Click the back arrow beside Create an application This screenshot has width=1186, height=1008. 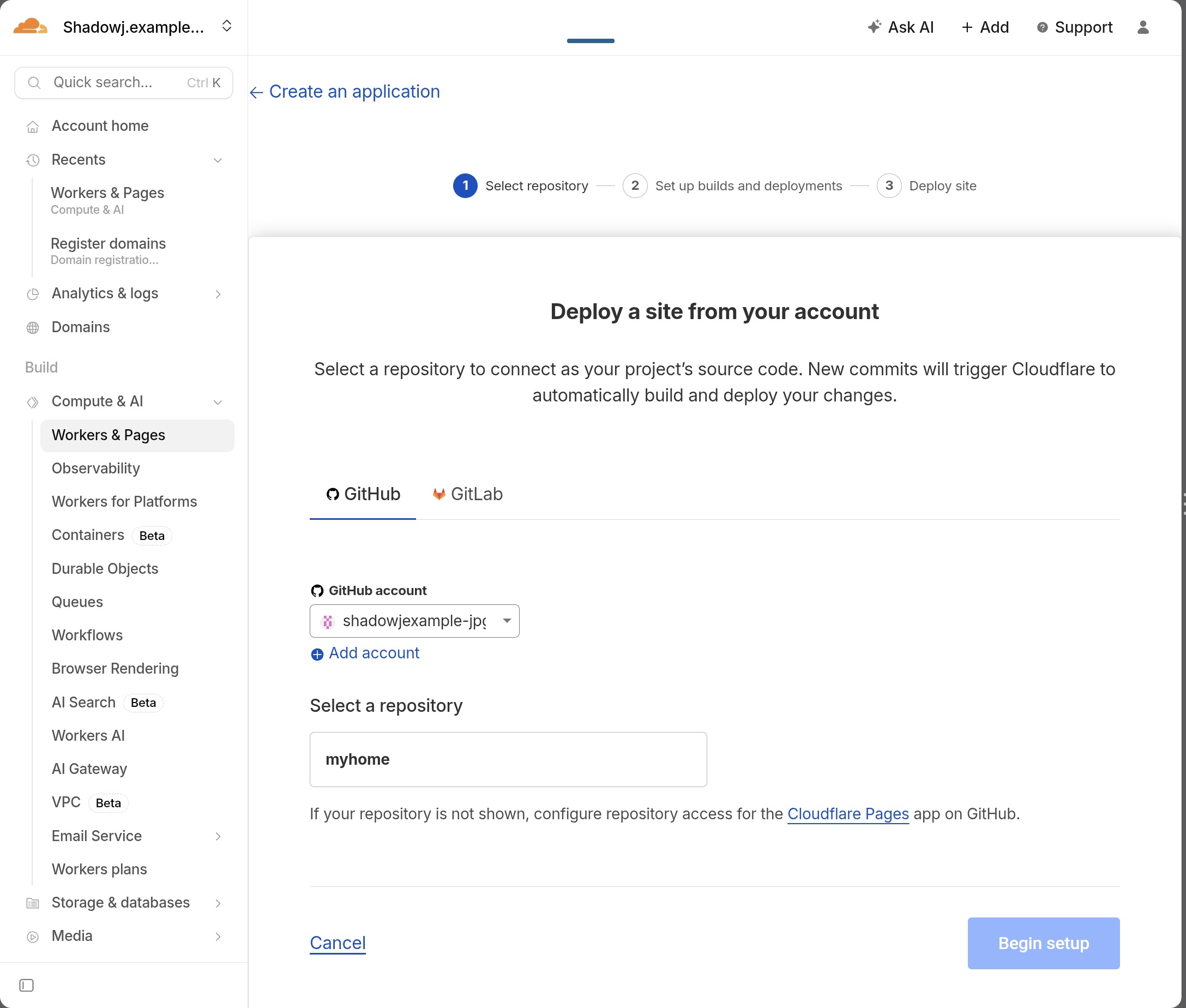[x=256, y=92]
